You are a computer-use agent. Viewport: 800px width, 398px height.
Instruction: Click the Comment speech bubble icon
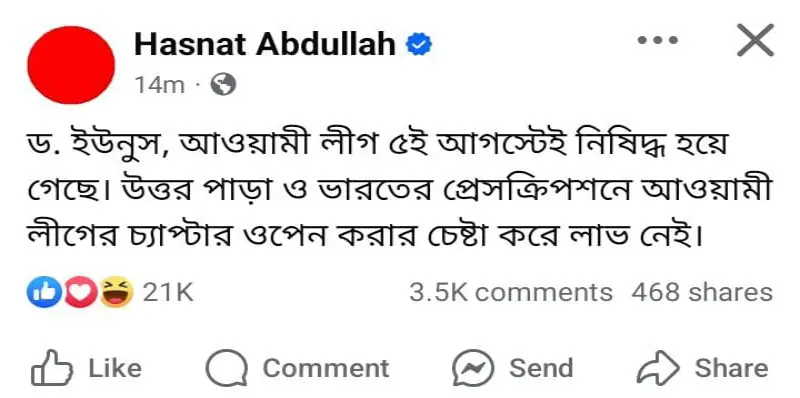[x=227, y=367]
